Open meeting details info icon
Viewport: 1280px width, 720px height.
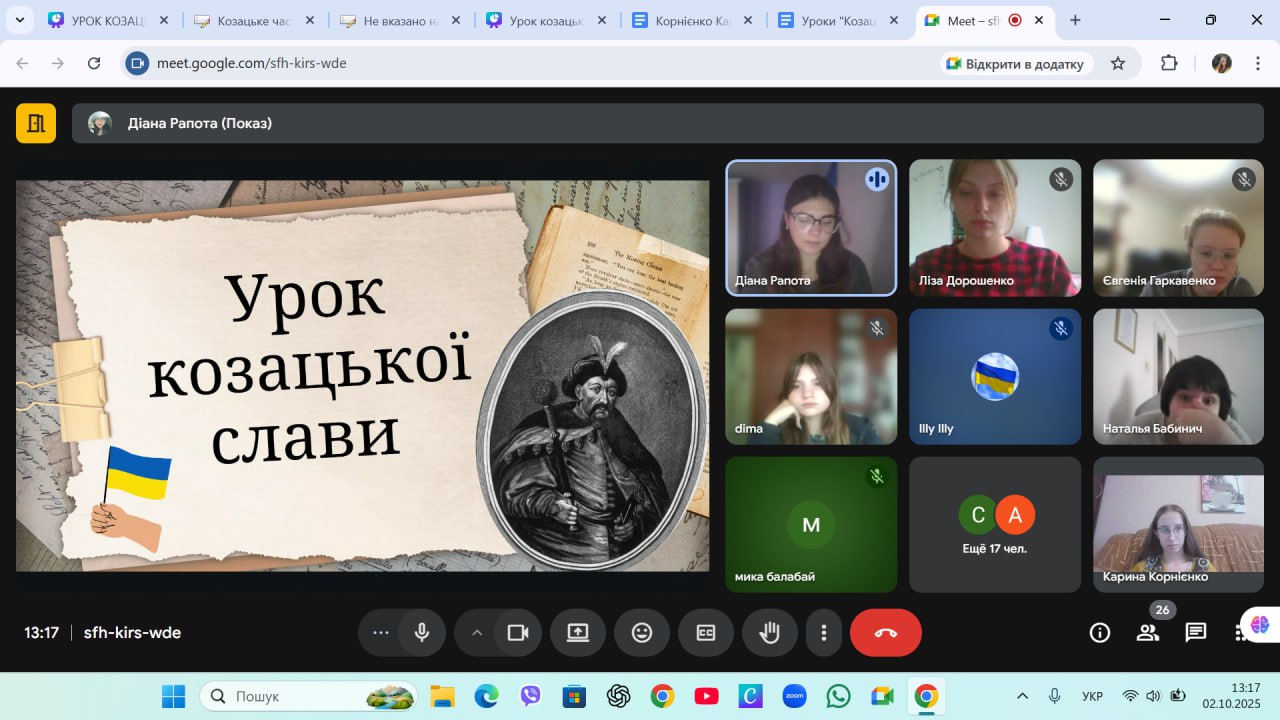[1100, 632]
